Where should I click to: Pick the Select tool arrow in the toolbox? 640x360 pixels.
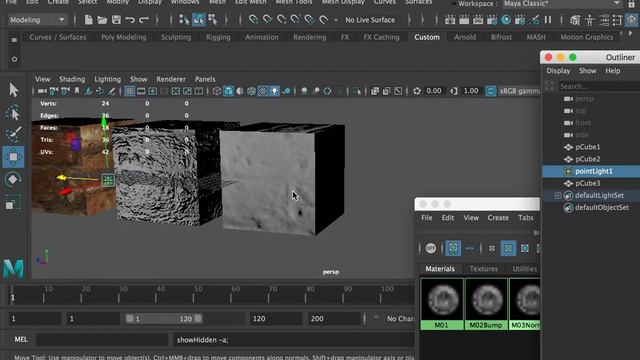13,90
